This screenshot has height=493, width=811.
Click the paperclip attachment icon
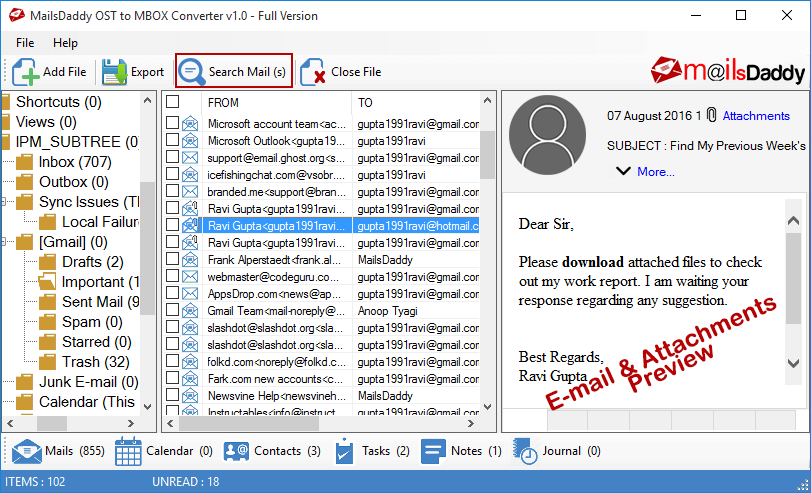712,115
